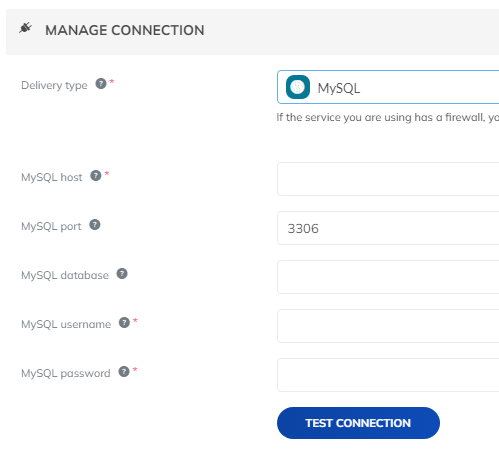This screenshot has width=499, height=452.
Task: Select the MySQL port field showing 3306
Action: [x=388, y=228]
